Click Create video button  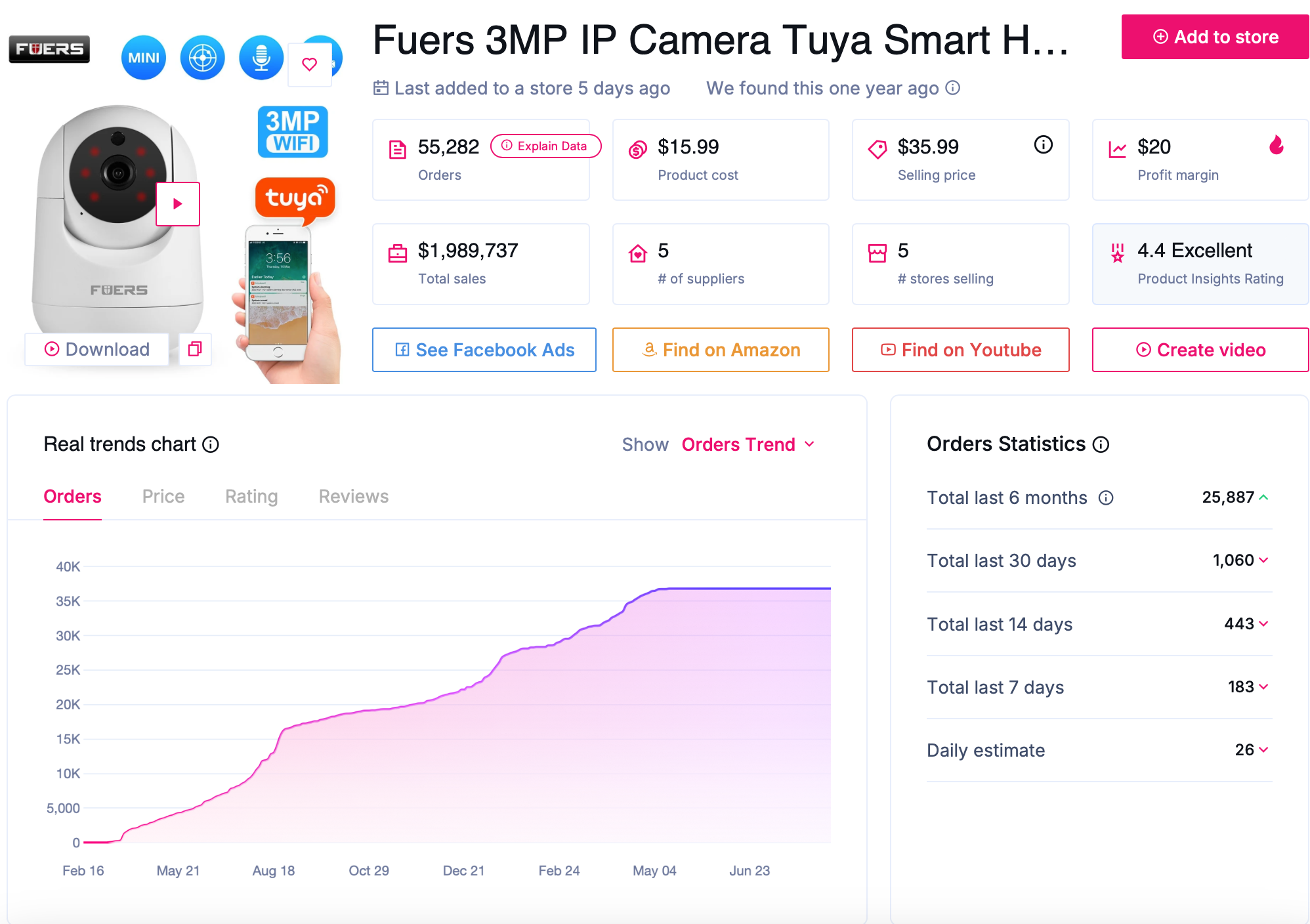click(1200, 350)
